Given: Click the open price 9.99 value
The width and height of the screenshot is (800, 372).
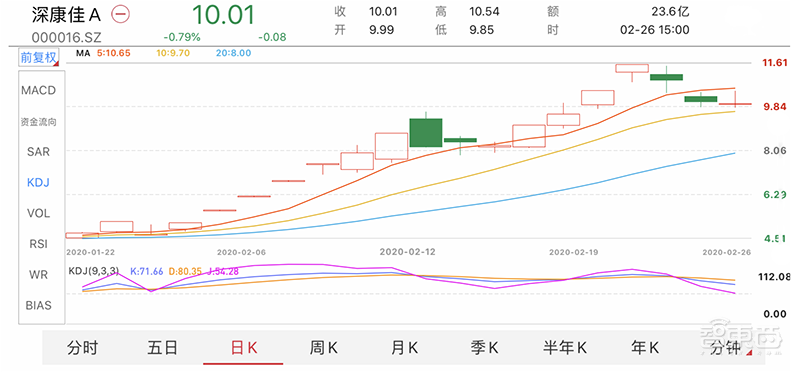Looking at the screenshot, I should point(381,30).
